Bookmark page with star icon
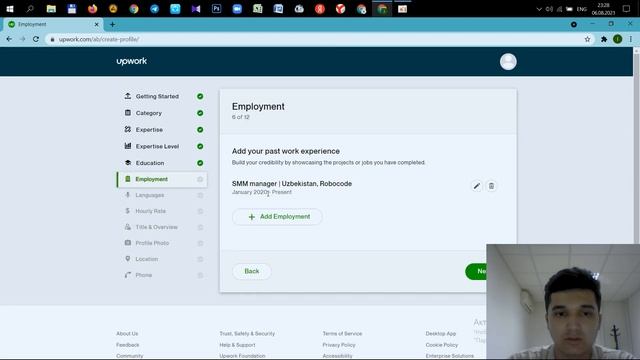Image resolution: width=640 pixels, height=360 pixels. 587,39
